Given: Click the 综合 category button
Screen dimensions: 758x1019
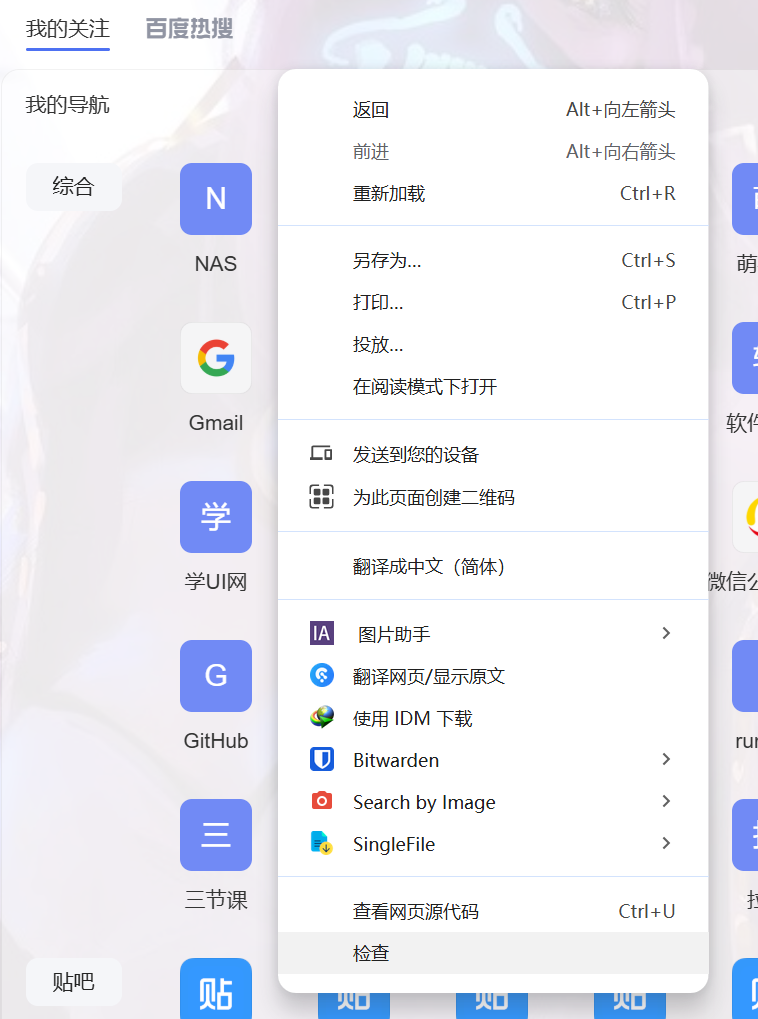Looking at the screenshot, I should coord(73,186).
